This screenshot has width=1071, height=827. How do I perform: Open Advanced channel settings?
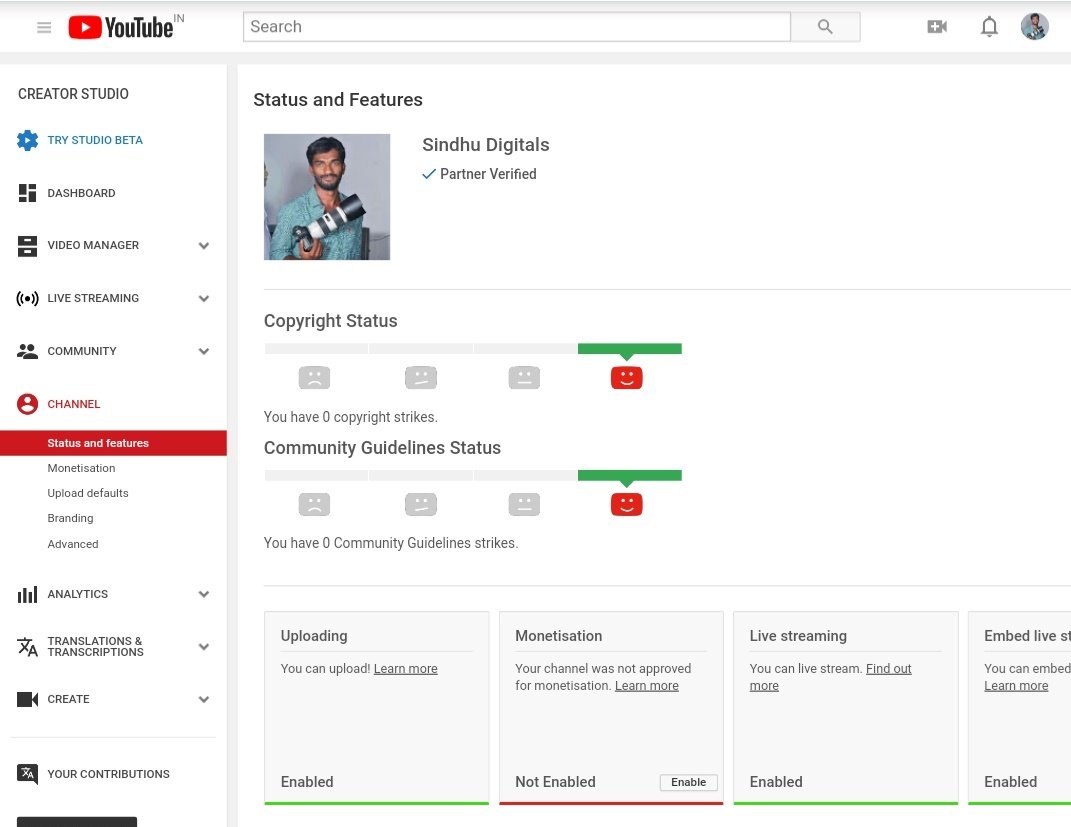(73, 544)
